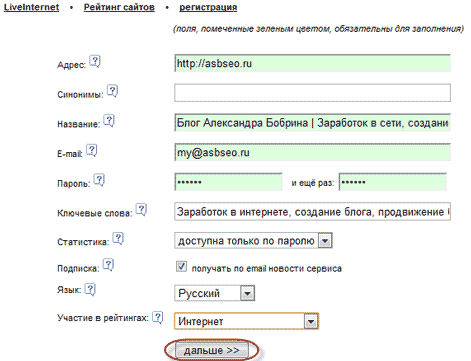This screenshot has height=361, width=471.
Task: Focus the password repeat field after и ещё раз
Action: (x=393, y=182)
